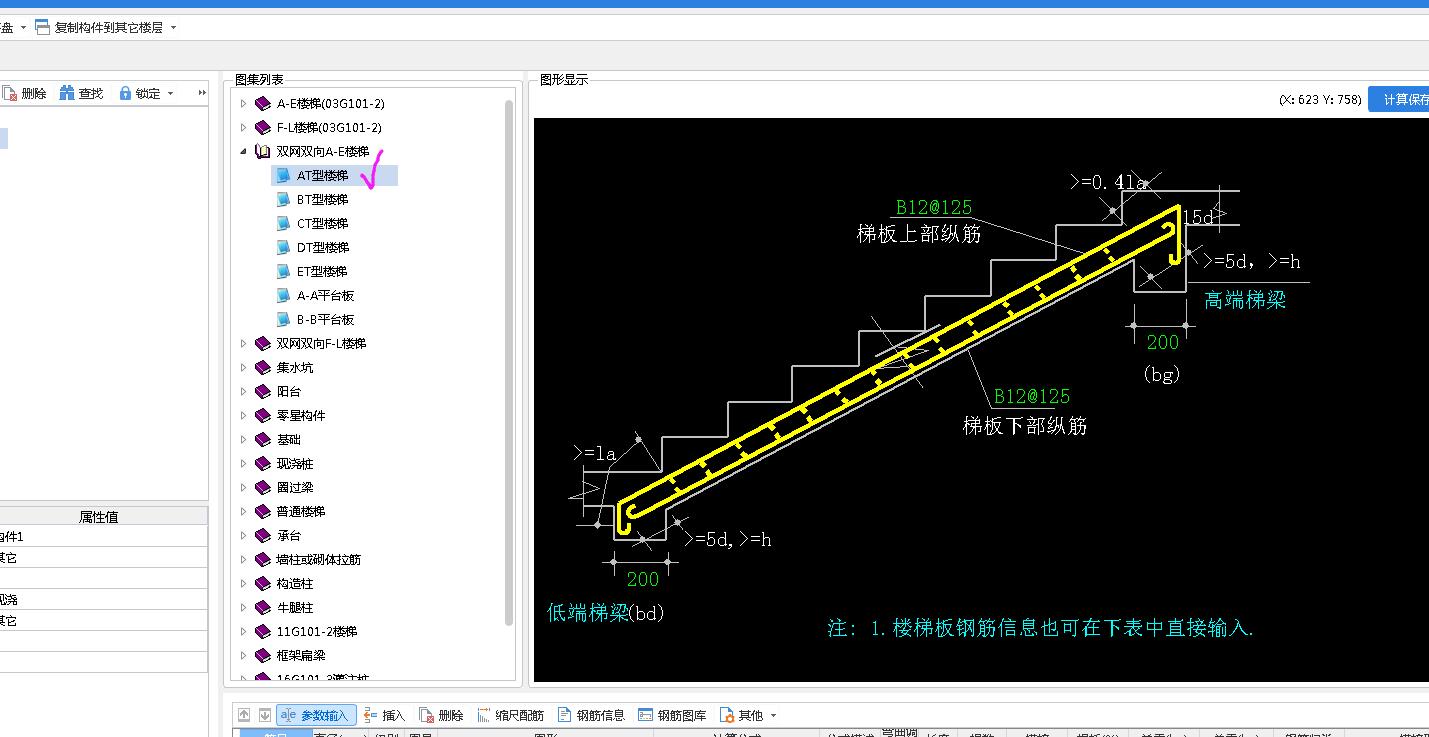The height and width of the screenshot is (737, 1429).
Task: Click the 现浇桩 book icon
Action: pyautogui.click(x=263, y=463)
